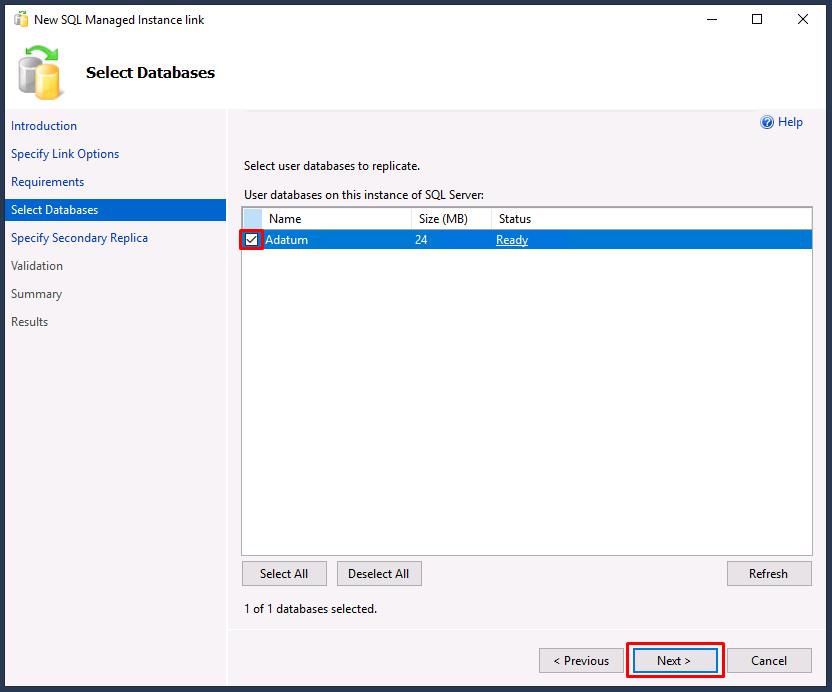This screenshot has height=692, width=832.
Task: Open the Ready status link
Action: [x=512, y=240]
